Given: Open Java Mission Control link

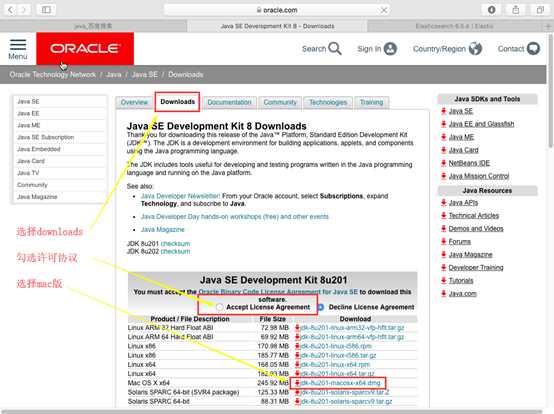Looking at the screenshot, I should (479, 176).
